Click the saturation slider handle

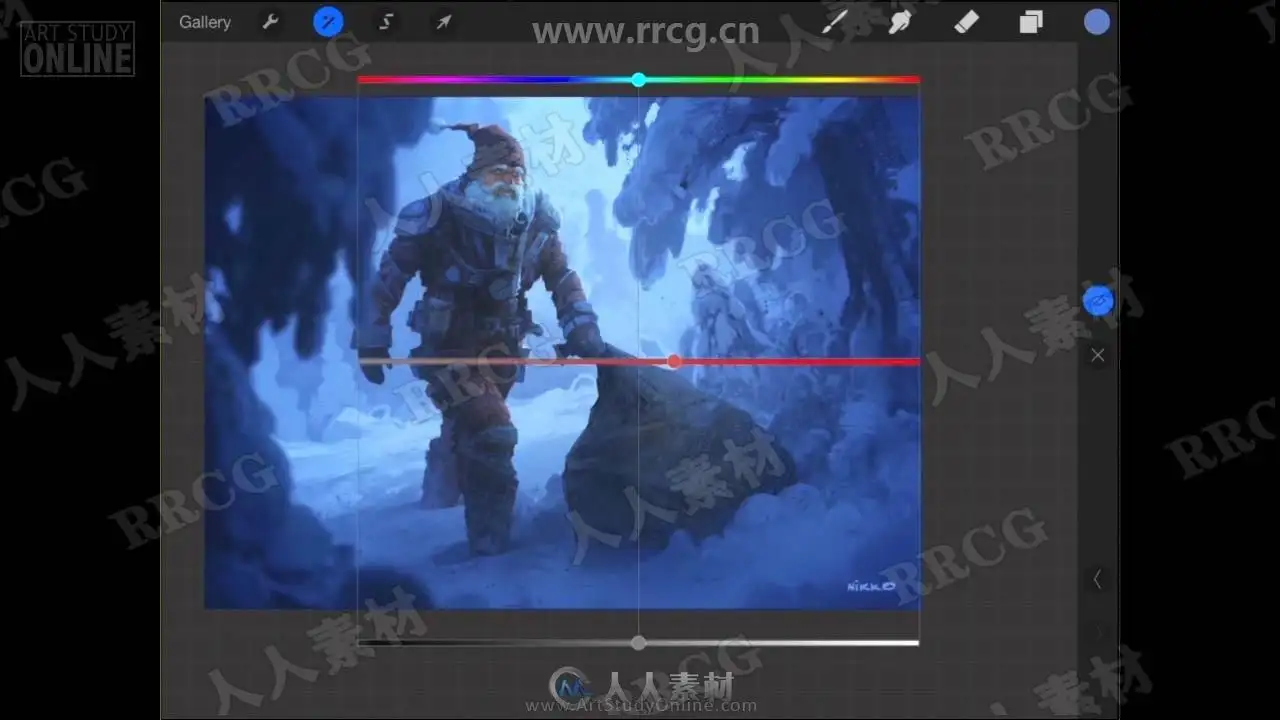pos(674,361)
